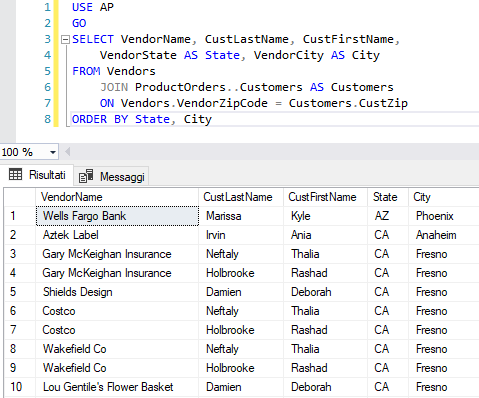Click the Rashad cell in row 7
The image size is (479, 398).
326,330
